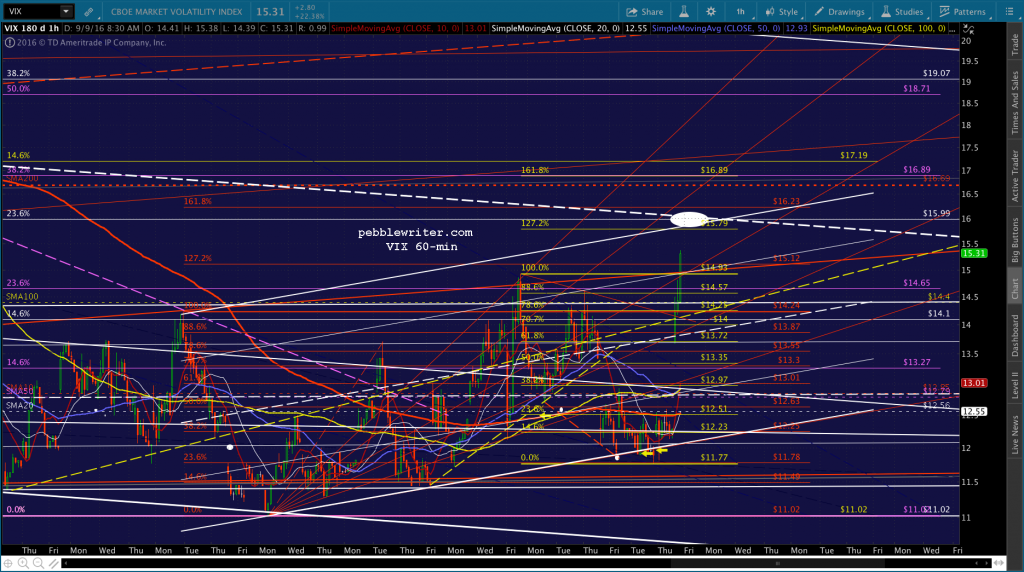Click the red 13.01 price bubble on axis
This screenshot has width=1024, height=572.
pyautogui.click(x=973, y=383)
